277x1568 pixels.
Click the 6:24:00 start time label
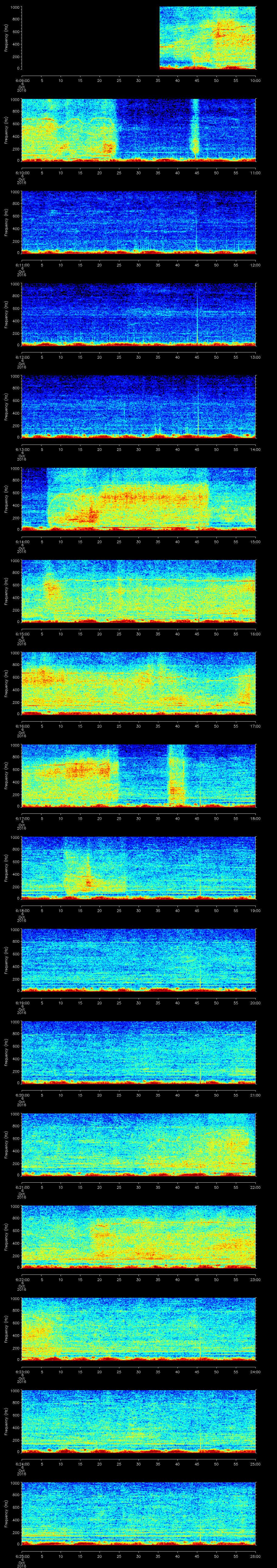[x=22, y=1464]
